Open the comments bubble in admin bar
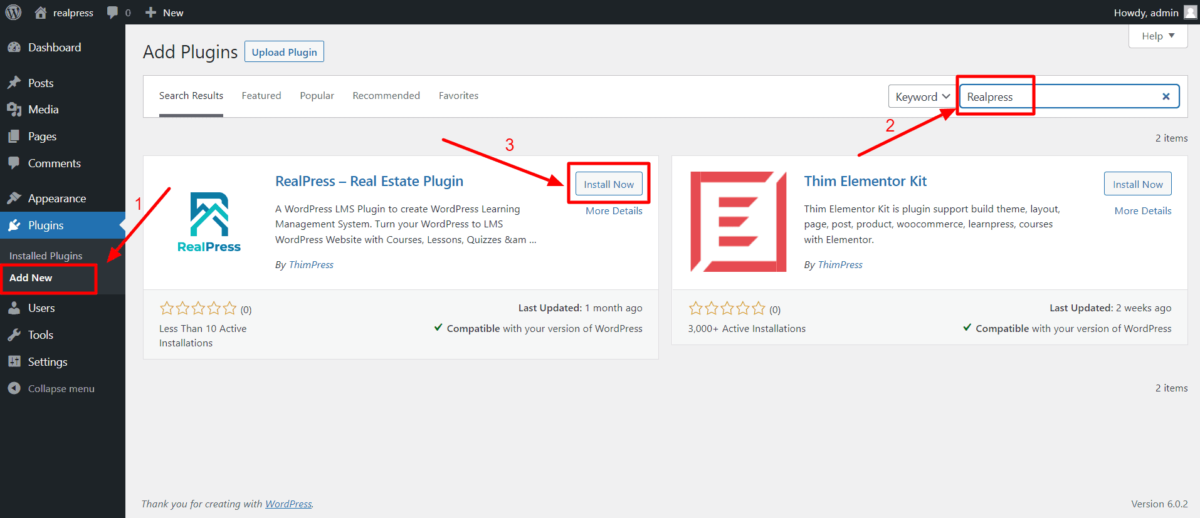 tap(117, 12)
